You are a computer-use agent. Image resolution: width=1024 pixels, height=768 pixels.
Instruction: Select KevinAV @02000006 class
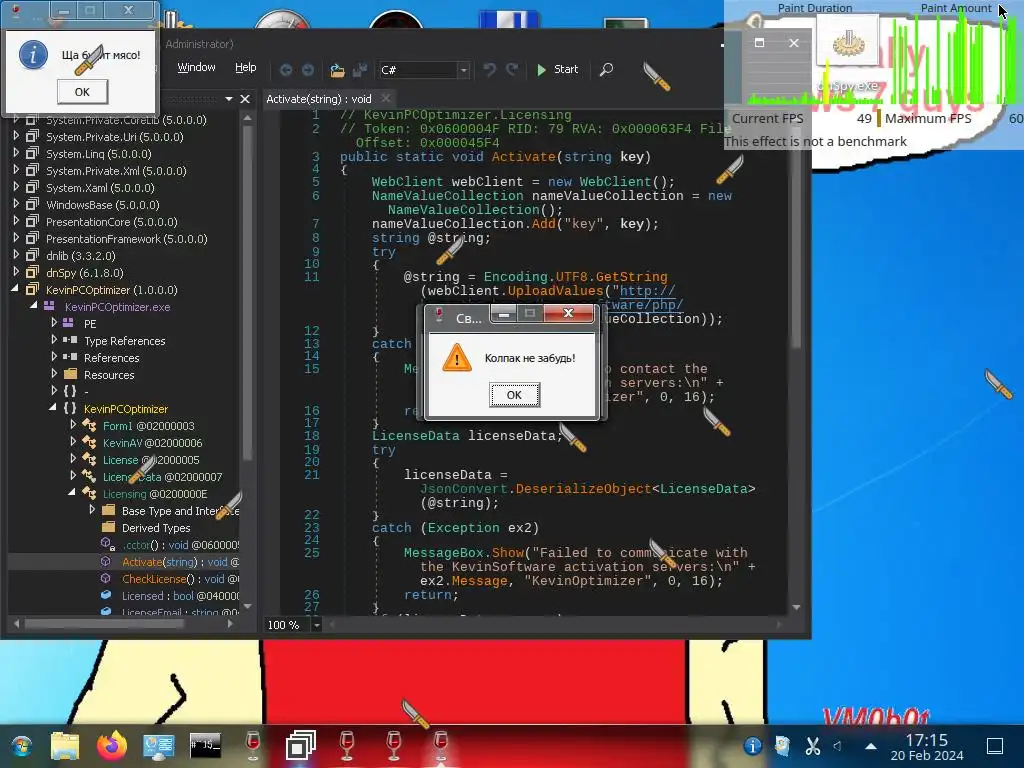(x=152, y=442)
